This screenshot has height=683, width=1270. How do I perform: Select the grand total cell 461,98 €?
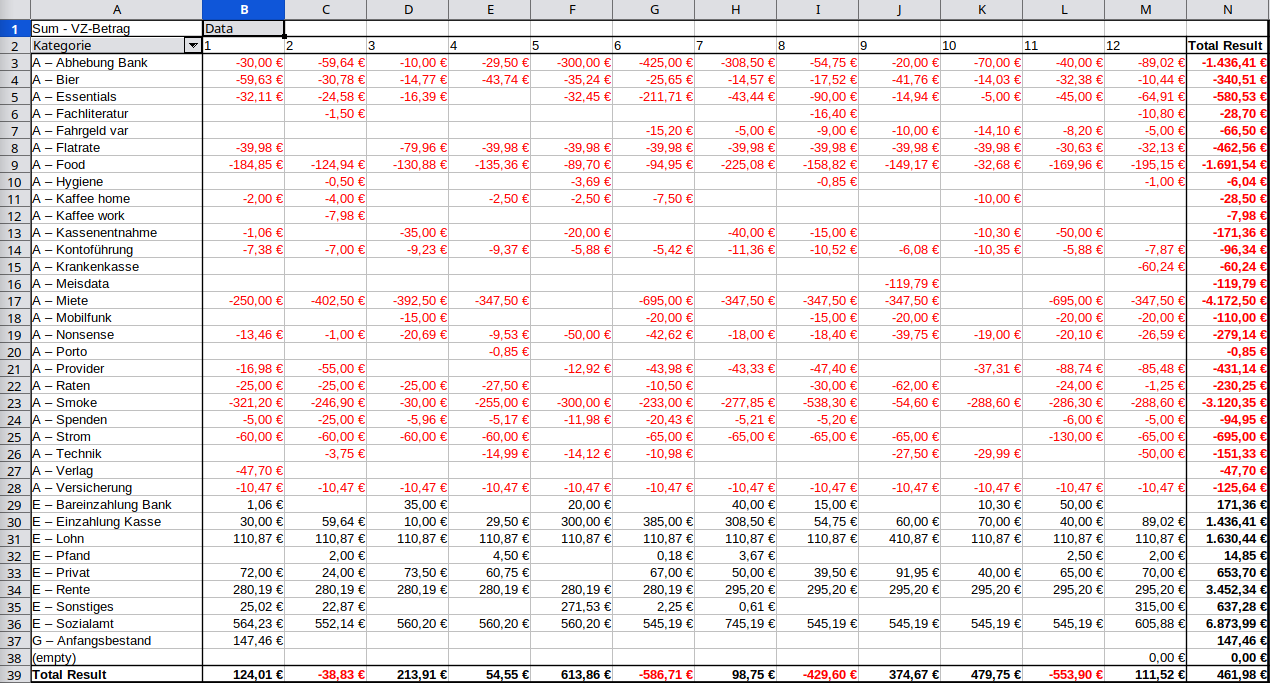(1227, 675)
